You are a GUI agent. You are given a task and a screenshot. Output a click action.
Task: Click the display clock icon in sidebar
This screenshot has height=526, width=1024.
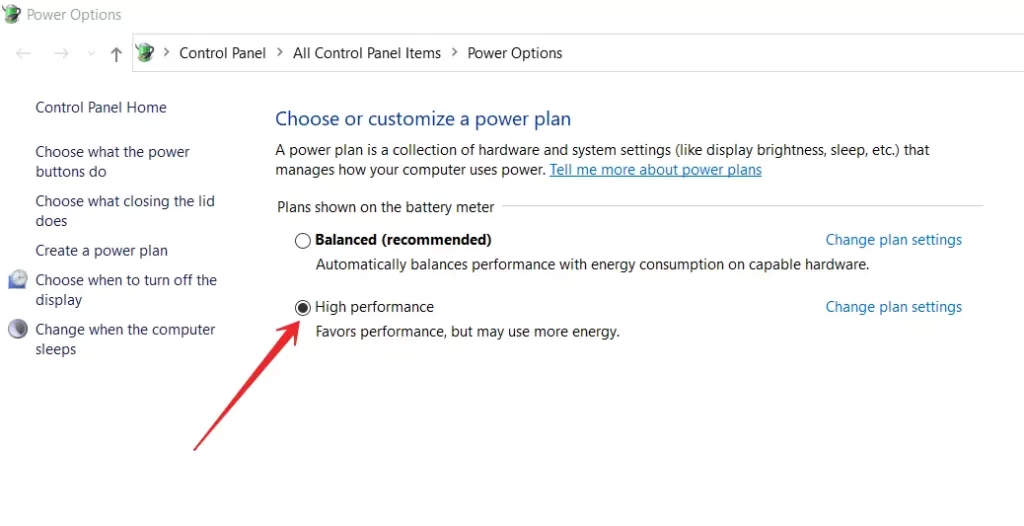point(18,280)
